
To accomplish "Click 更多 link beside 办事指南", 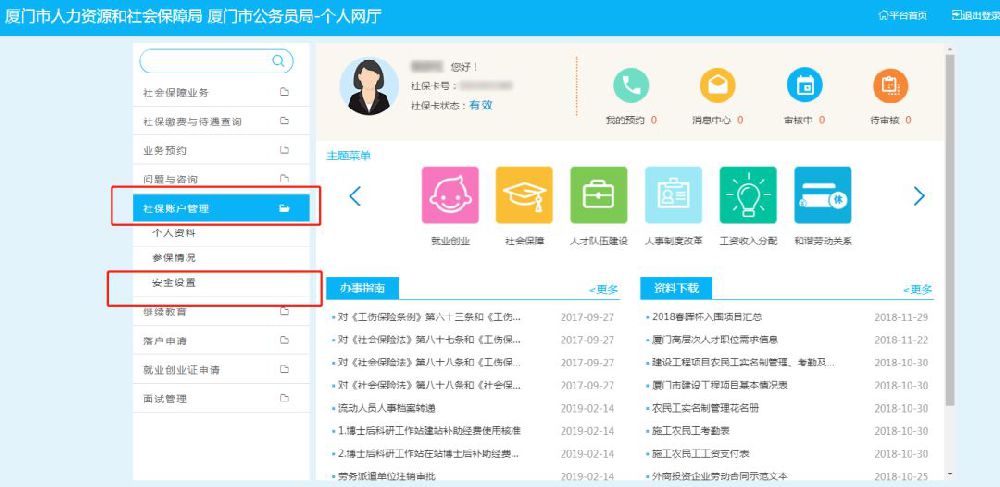I will click(x=603, y=289).
